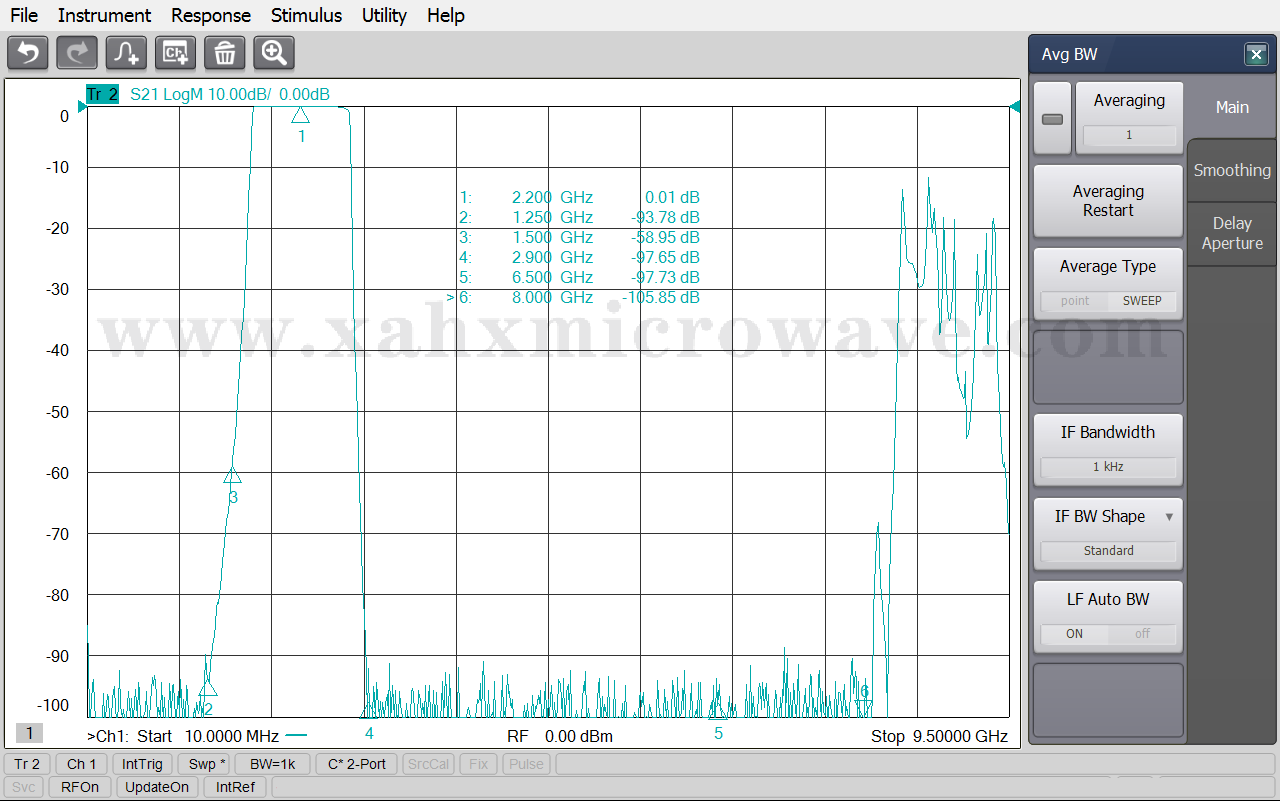This screenshot has height=801, width=1280.
Task: Select marker 1 triangle on the trace
Action: 300,115
